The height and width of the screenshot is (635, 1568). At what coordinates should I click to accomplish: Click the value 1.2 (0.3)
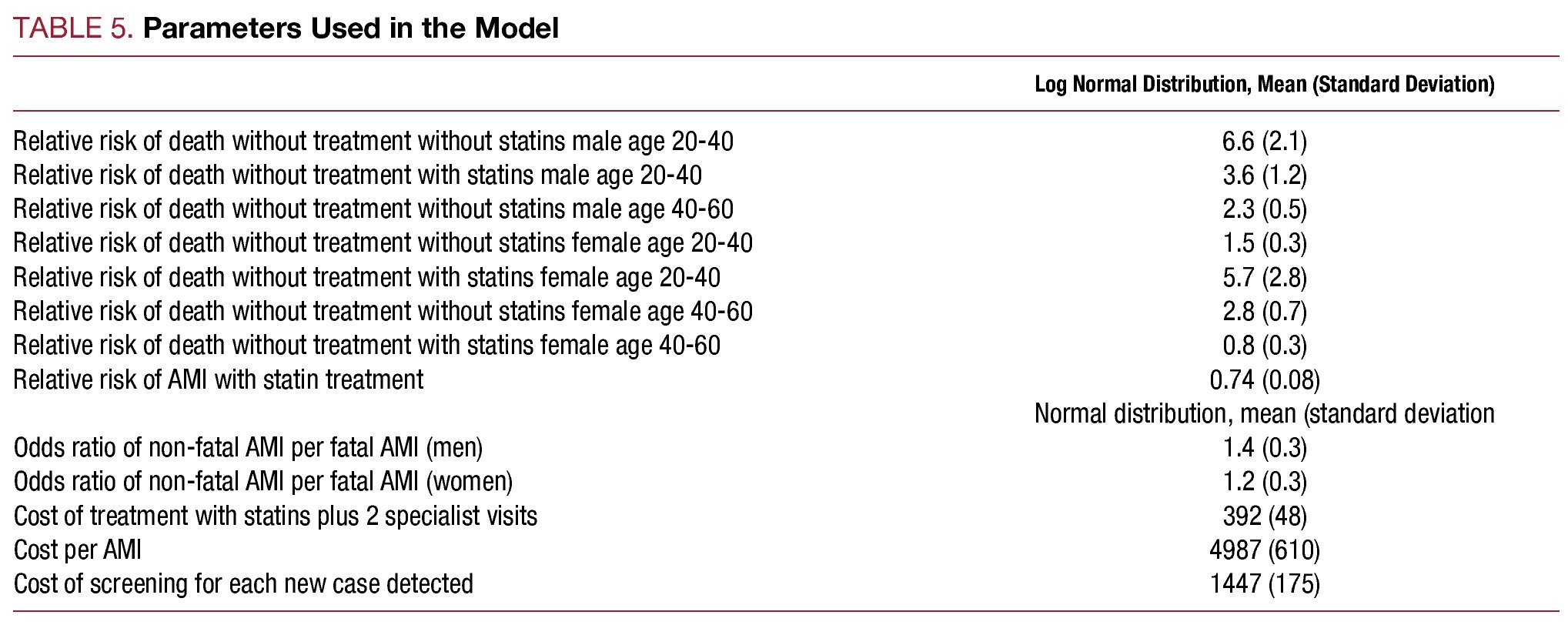tap(1264, 482)
